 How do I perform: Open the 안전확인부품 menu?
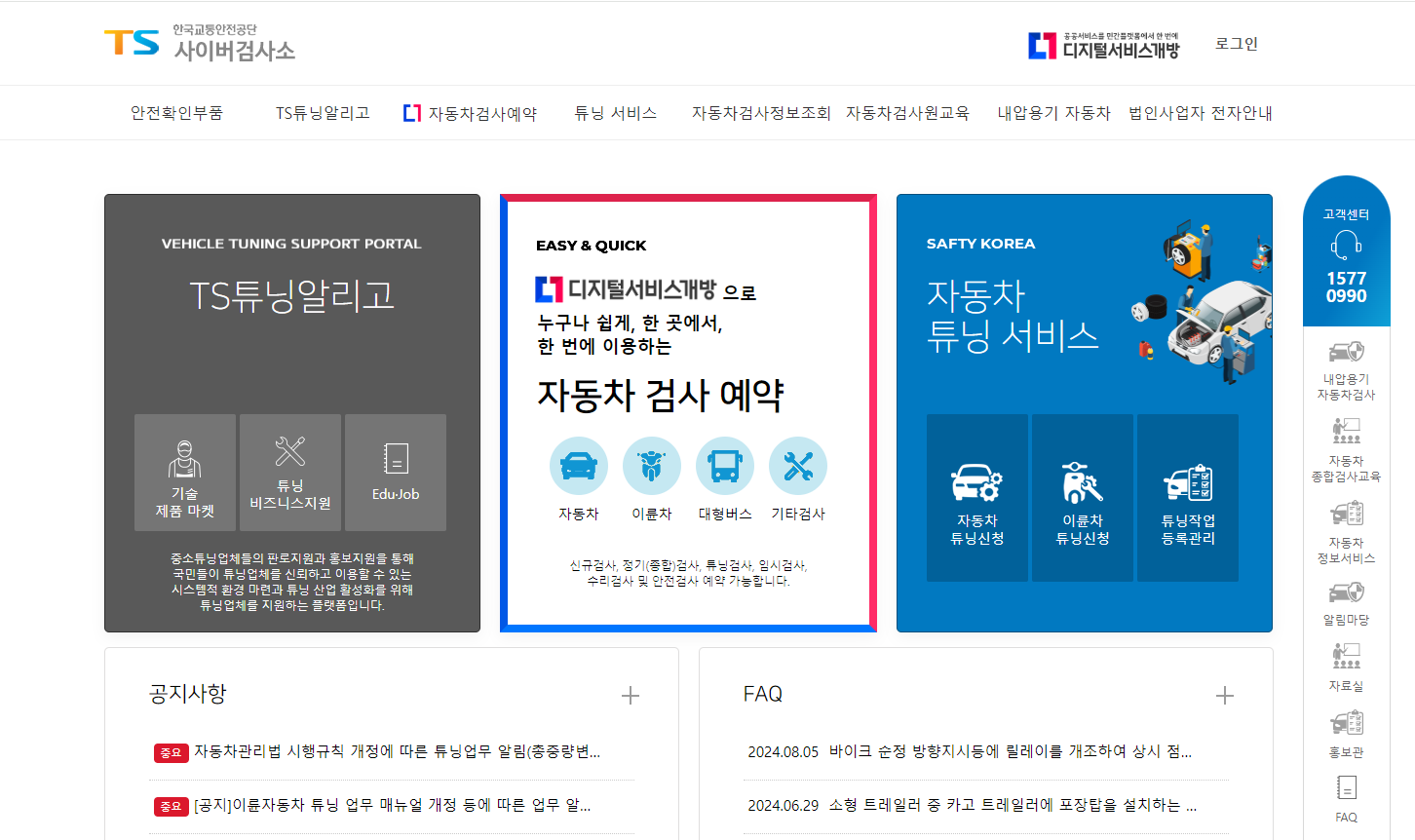click(x=176, y=113)
